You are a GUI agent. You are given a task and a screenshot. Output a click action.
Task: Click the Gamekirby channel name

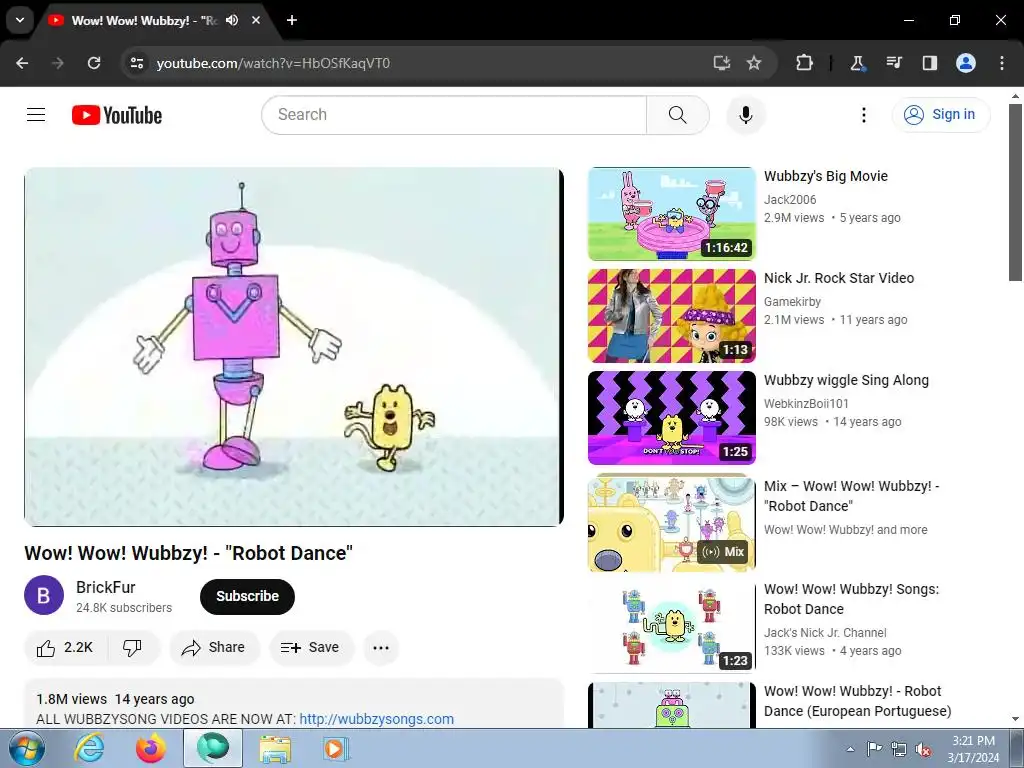point(793,302)
